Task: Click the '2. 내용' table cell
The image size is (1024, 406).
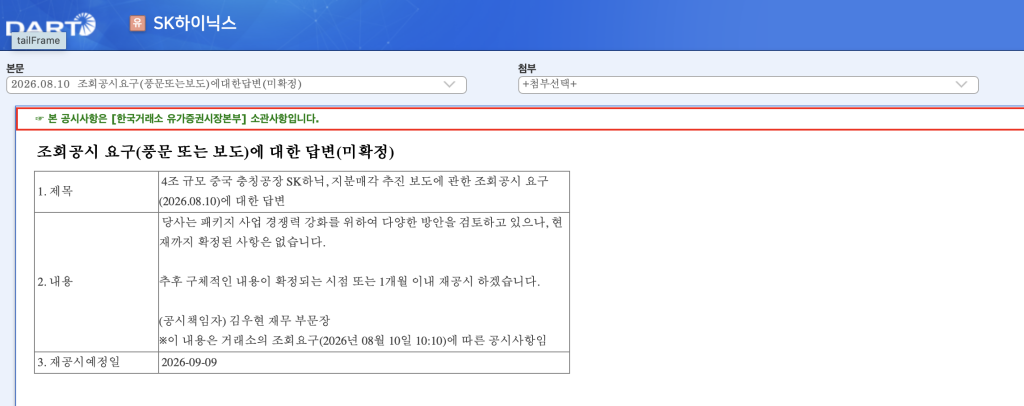Action: pos(96,282)
